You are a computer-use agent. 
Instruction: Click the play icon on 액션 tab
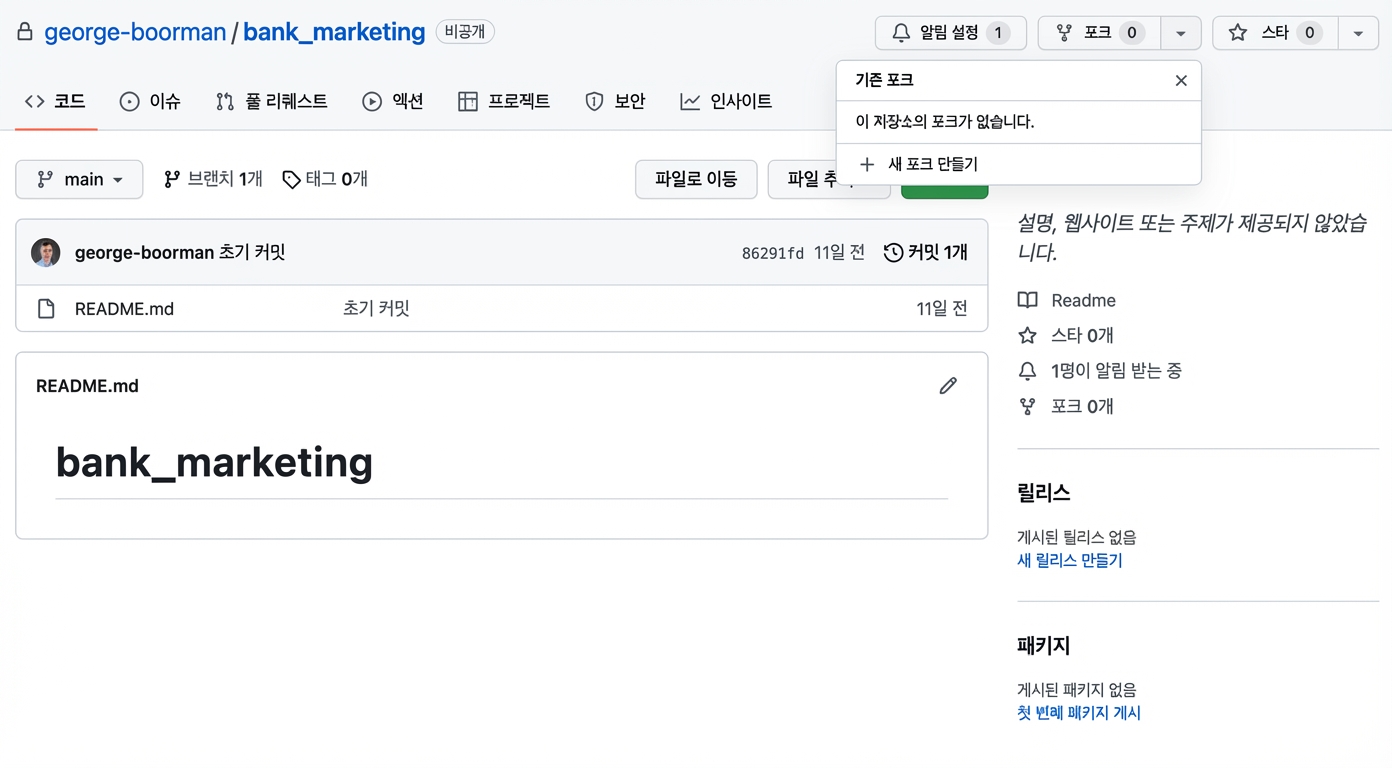pyautogui.click(x=372, y=101)
